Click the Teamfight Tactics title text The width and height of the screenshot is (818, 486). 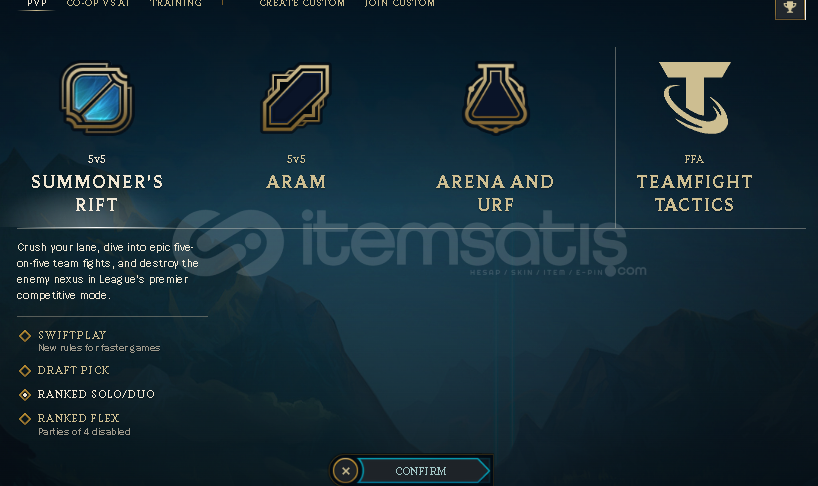694,193
